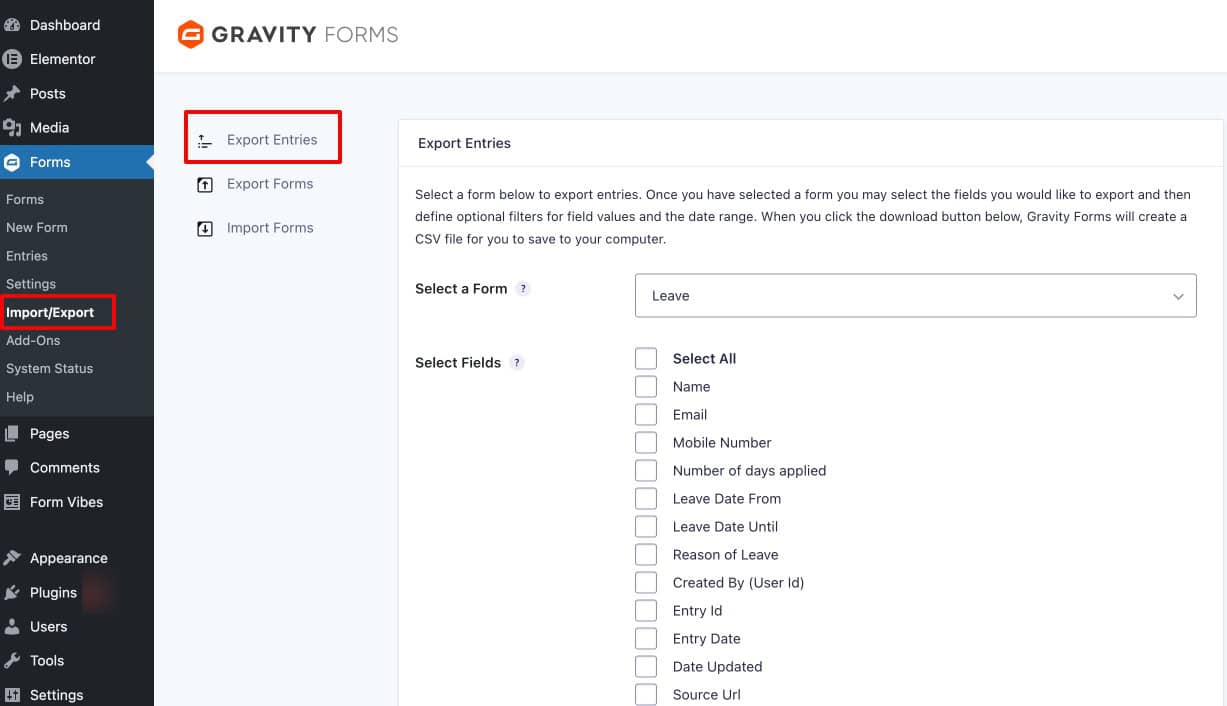Click the Comments bubble icon
Image resolution: width=1227 pixels, height=706 pixels.
[13, 467]
